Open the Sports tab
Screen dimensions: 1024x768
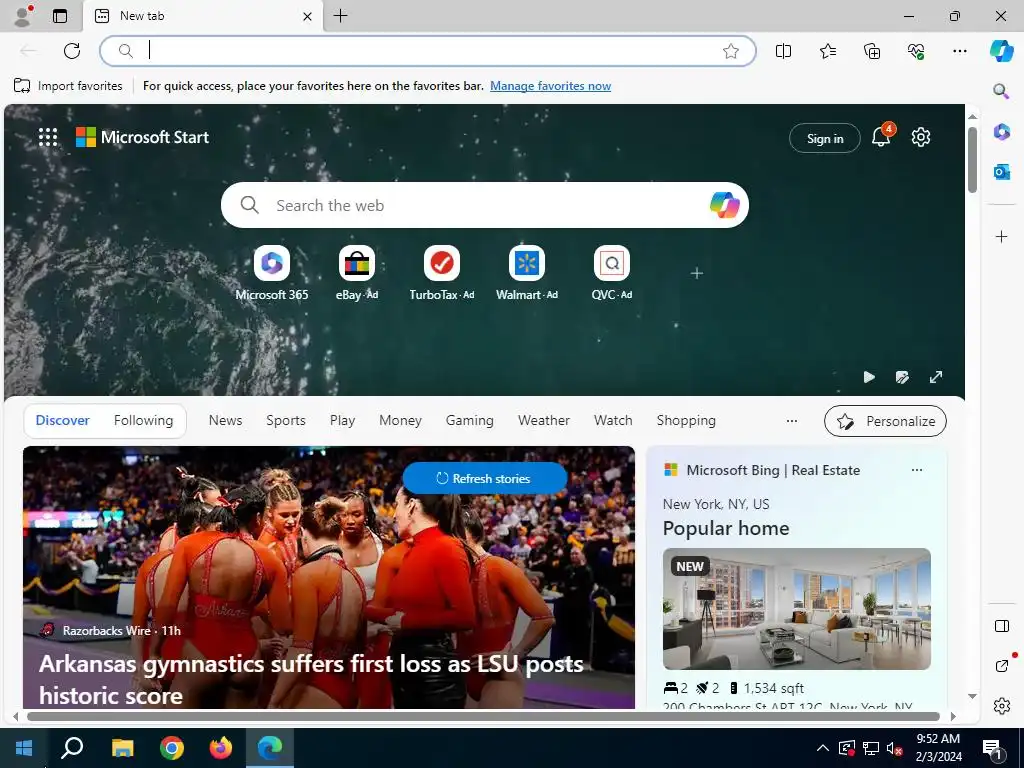coord(285,421)
